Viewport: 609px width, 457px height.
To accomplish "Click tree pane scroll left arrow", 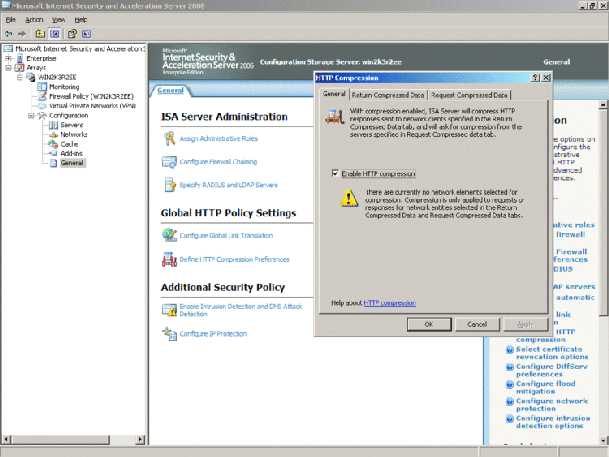I will pyautogui.click(x=6, y=440).
